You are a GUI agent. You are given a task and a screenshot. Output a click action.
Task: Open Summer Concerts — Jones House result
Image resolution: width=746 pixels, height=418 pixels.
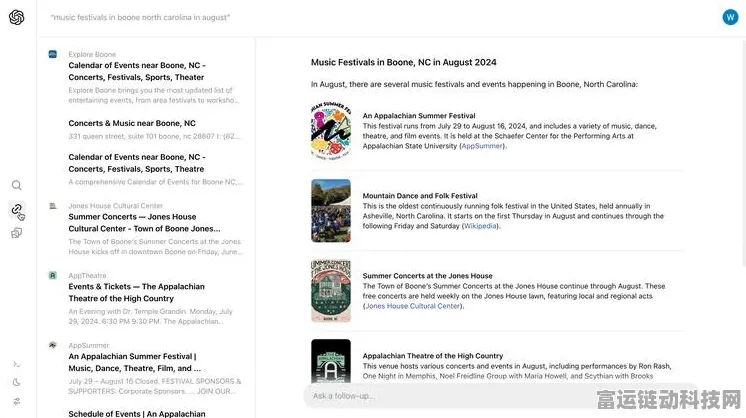click(144, 223)
